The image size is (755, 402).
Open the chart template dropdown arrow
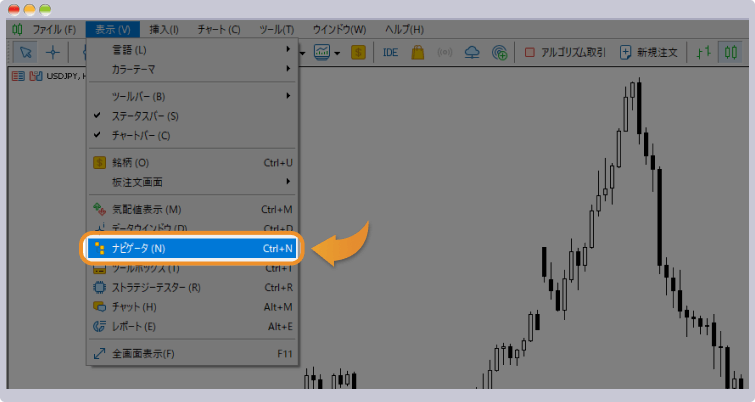(x=338, y=53)
